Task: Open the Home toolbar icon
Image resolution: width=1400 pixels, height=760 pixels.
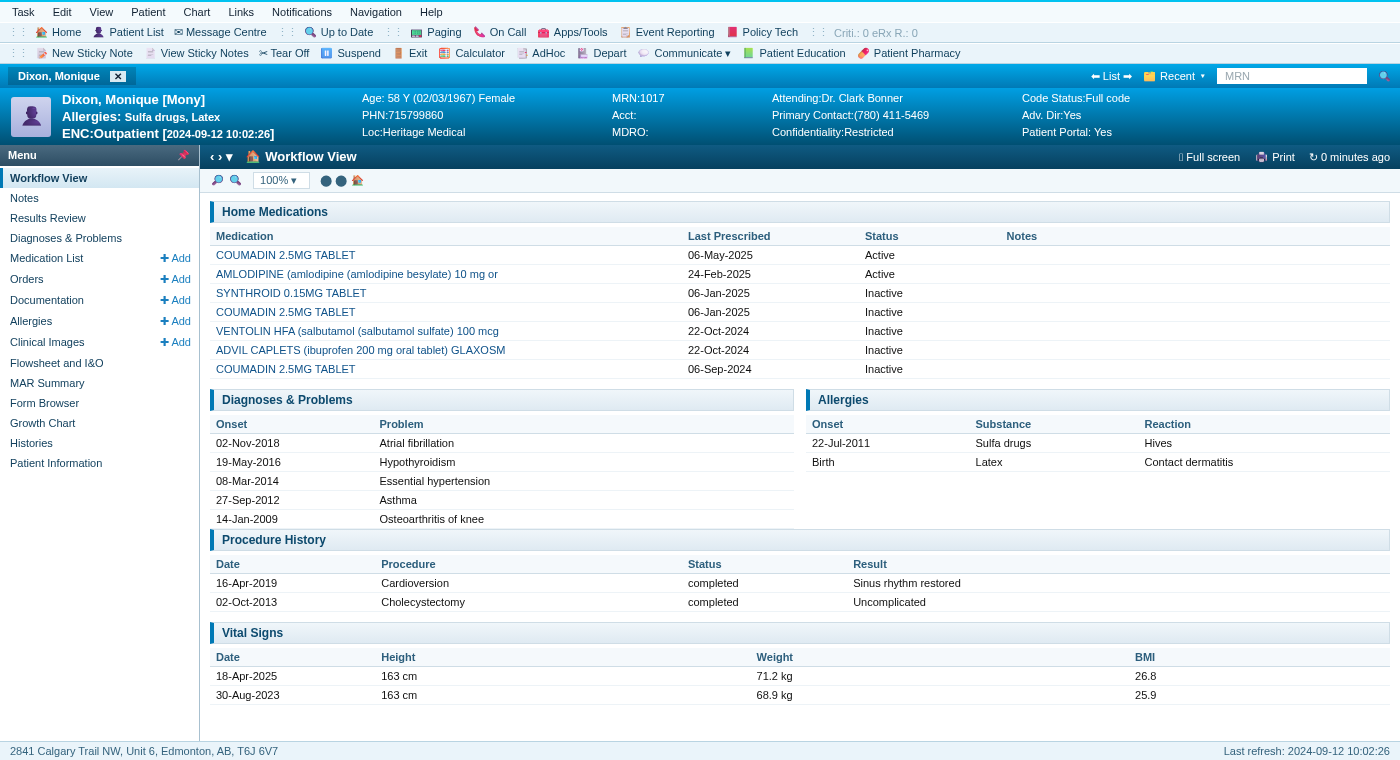Action: (x=58, y=32)
